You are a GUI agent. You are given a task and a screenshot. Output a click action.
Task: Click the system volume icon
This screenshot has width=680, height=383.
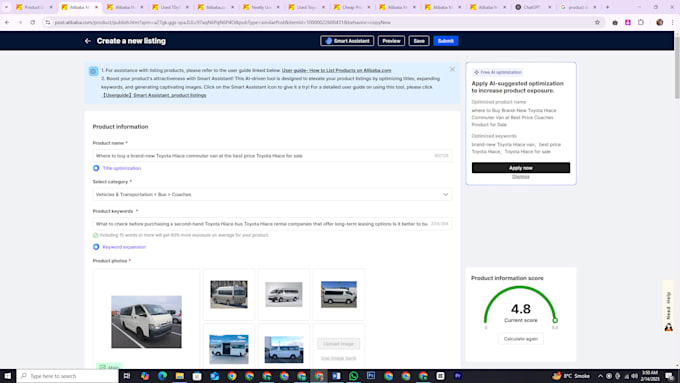pyautogui.click(x=634, y=376)
